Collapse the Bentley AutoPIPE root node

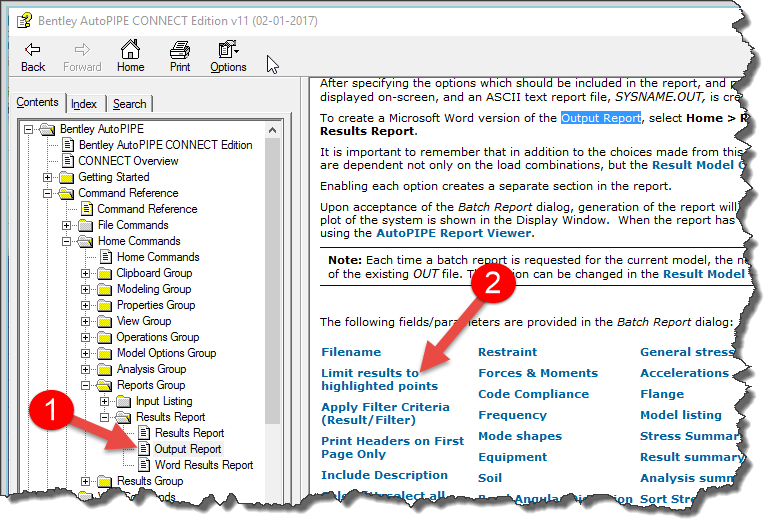(x=29, y=130)
